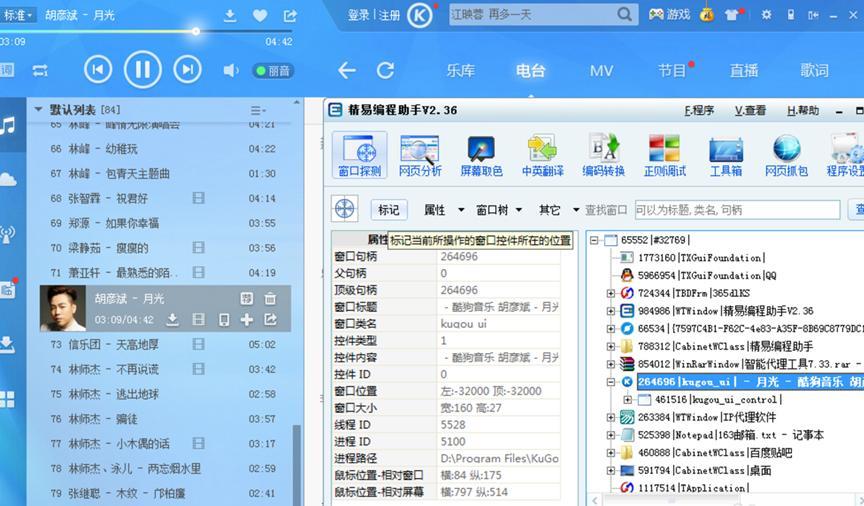This screenshot has height=506, width=864.
Task: Click the crosshair window finder icon
Action: (345, 210)
